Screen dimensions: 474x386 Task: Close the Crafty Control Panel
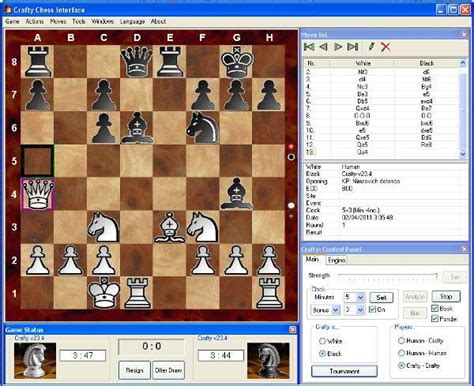tap(464, 249)
